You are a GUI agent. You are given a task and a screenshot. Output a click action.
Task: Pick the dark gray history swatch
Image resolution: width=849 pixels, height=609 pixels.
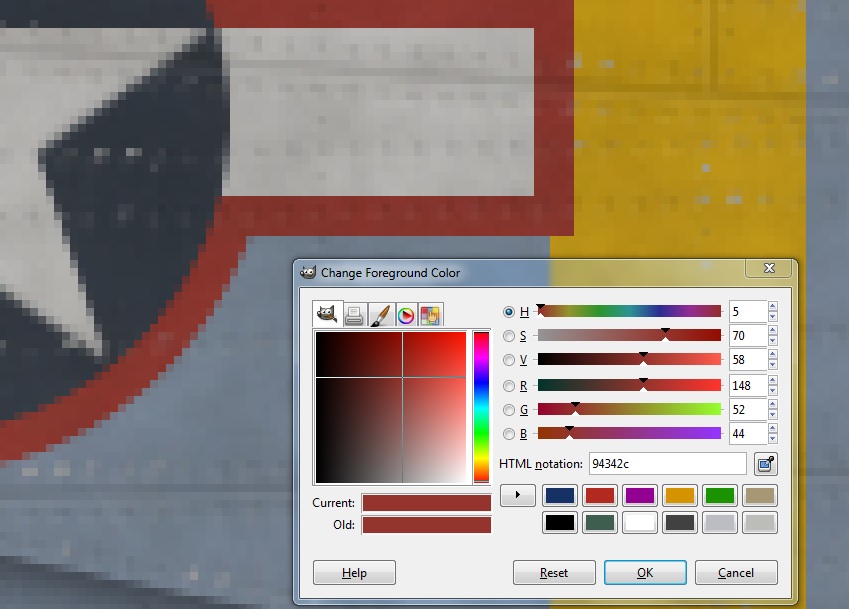click(680, 522)
